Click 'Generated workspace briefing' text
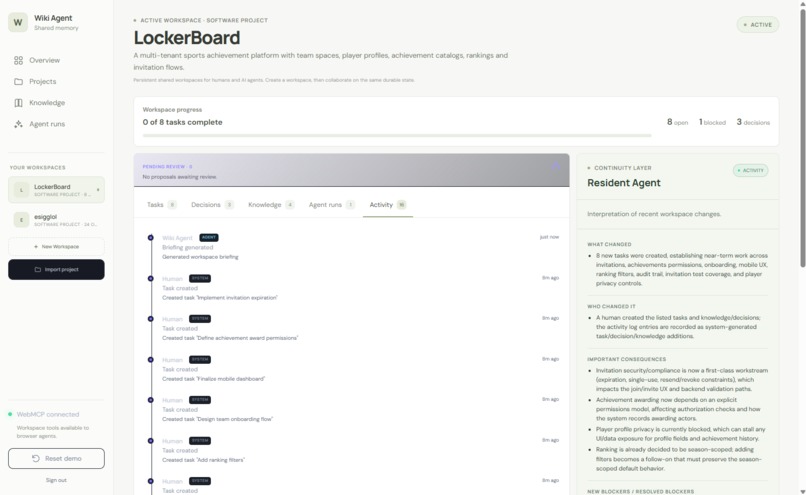This screenshot has height=495, width=806. tap(200, 257)
